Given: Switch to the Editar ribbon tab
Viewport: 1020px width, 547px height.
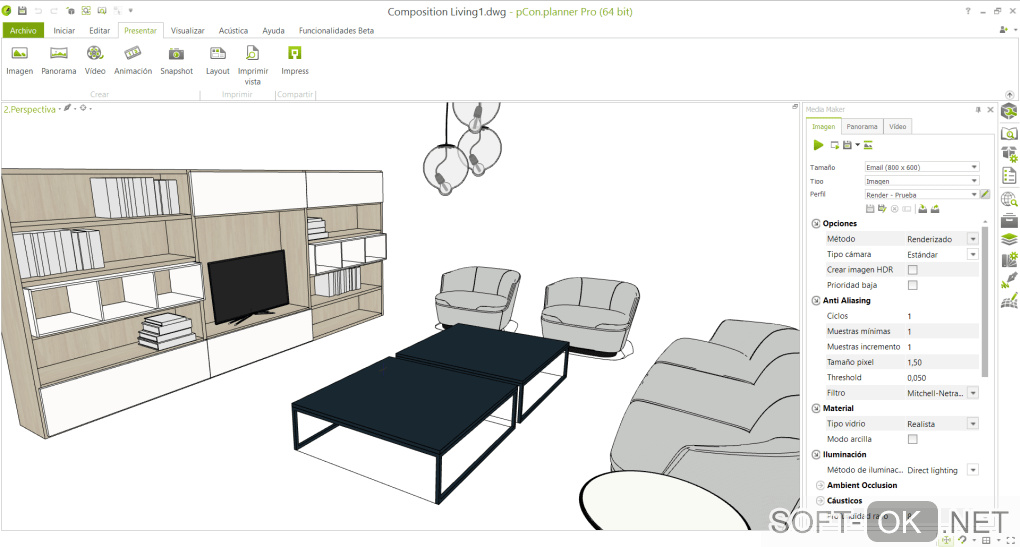Looking at the screenshot, I should (100, 31).
